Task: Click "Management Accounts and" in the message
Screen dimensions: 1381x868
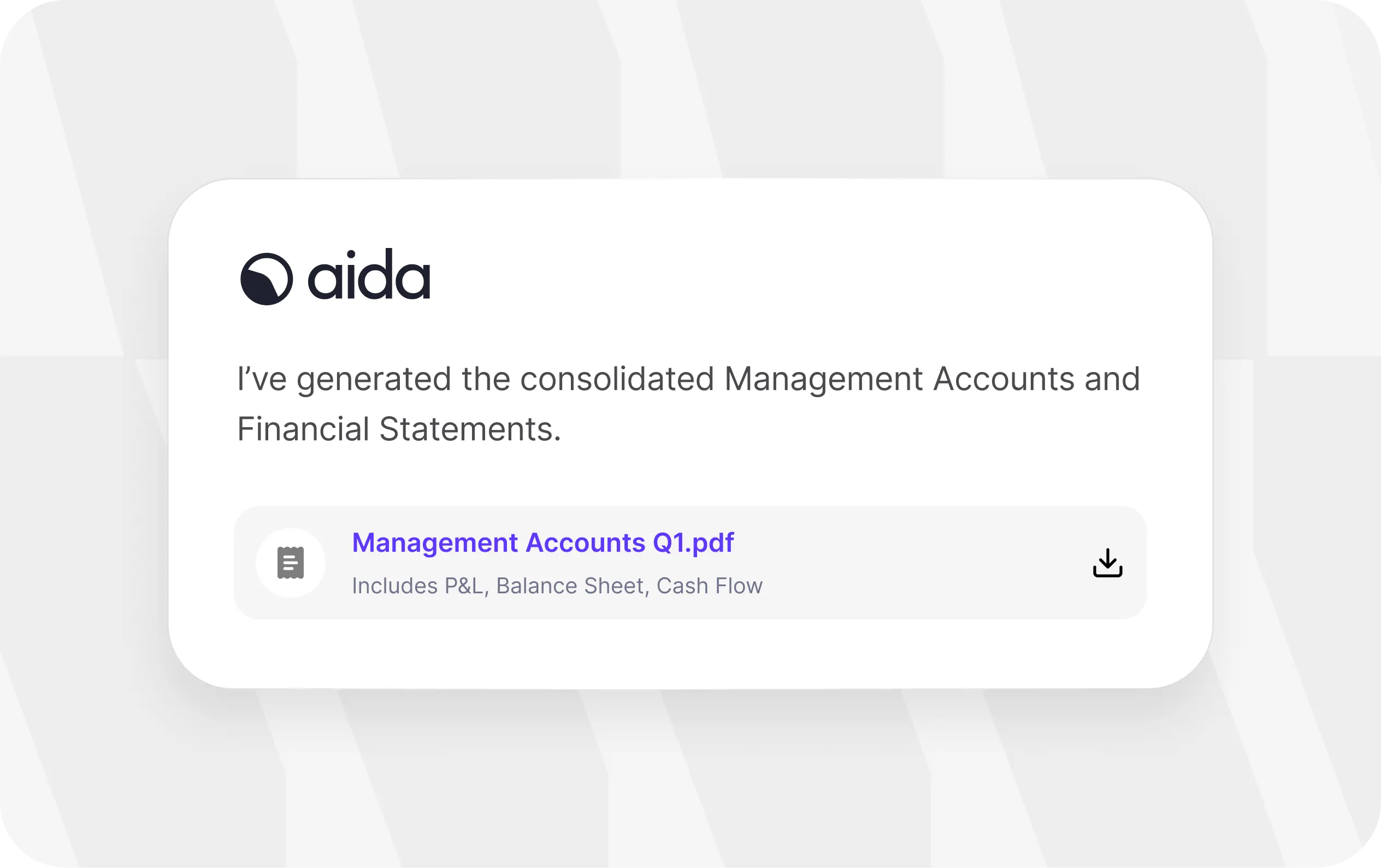Action: (932, 380)
